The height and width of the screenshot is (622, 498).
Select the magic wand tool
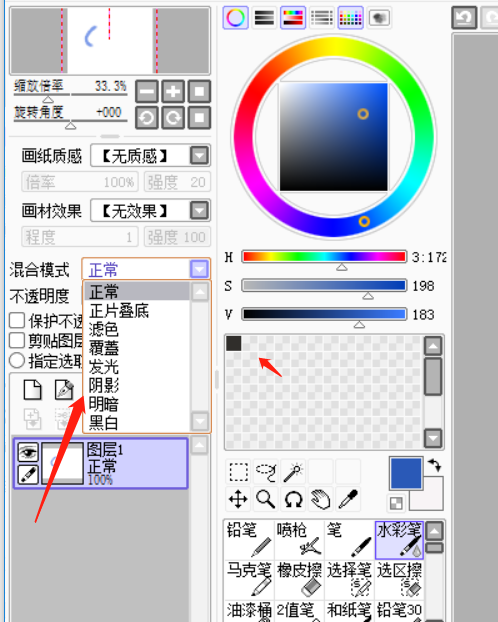[x=294, y=471]
